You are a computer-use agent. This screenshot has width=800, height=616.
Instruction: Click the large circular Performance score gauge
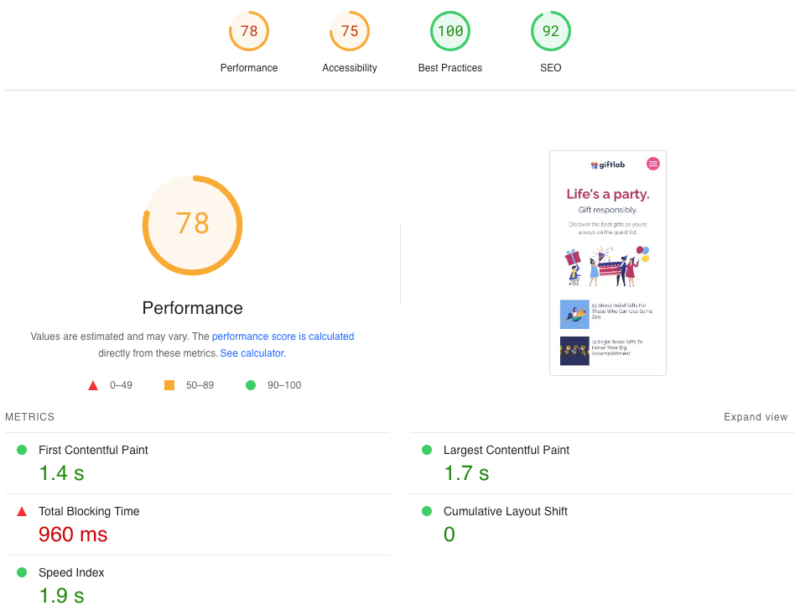tap(192, 224)
